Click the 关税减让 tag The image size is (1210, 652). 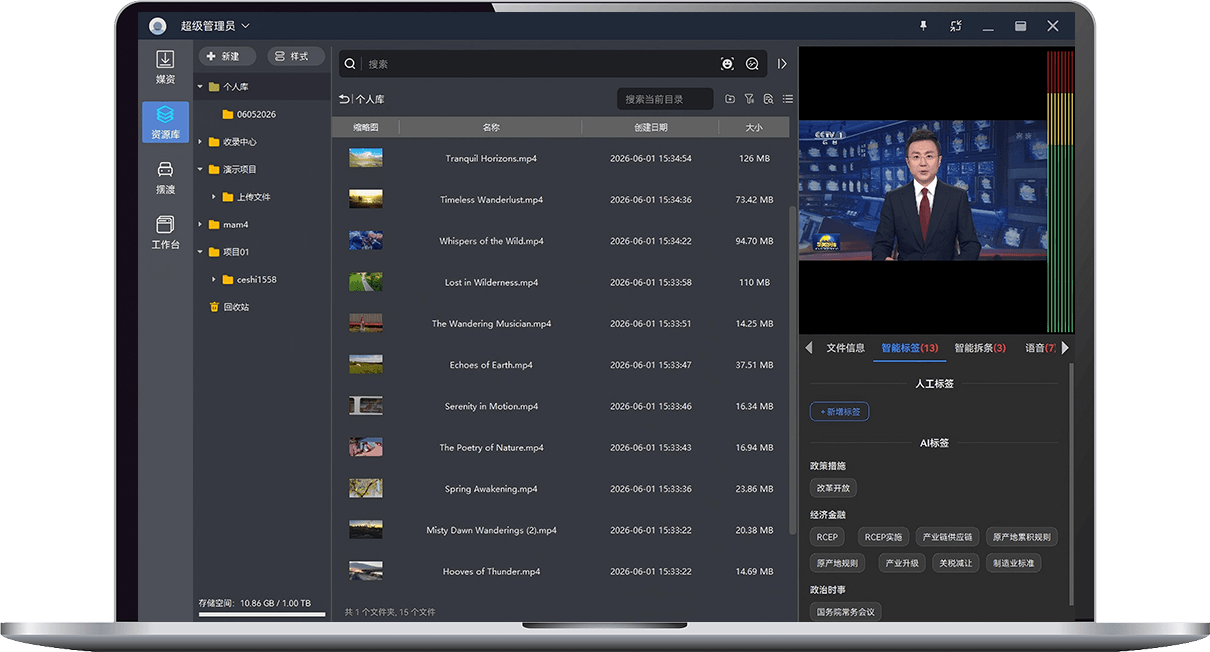click(x=956, y=563)
